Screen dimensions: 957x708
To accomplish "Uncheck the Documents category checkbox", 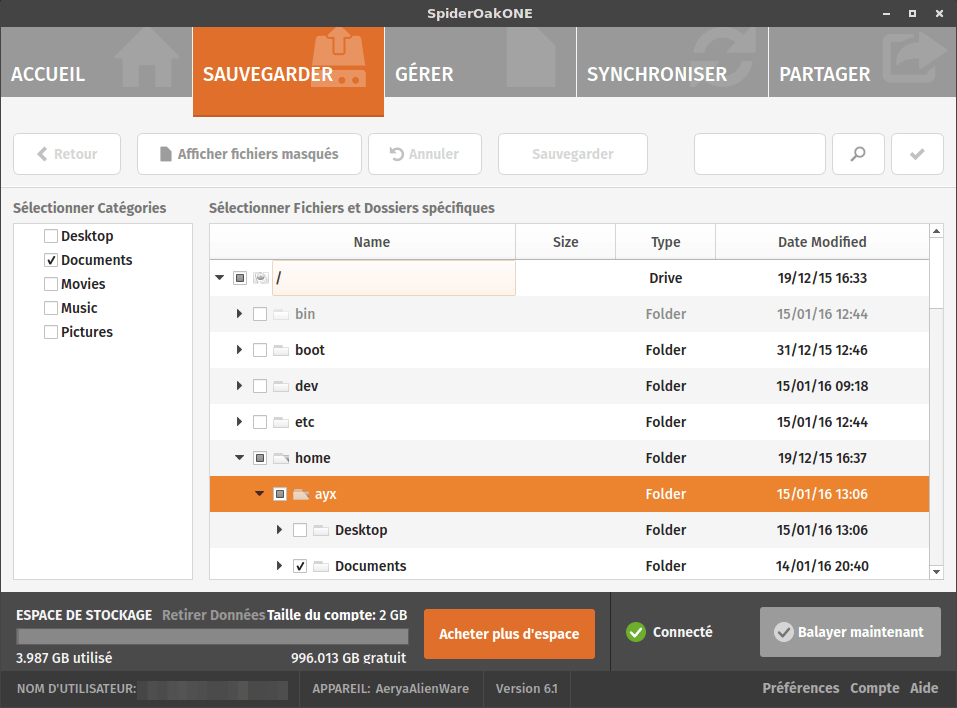I will [x=51, y=260].
